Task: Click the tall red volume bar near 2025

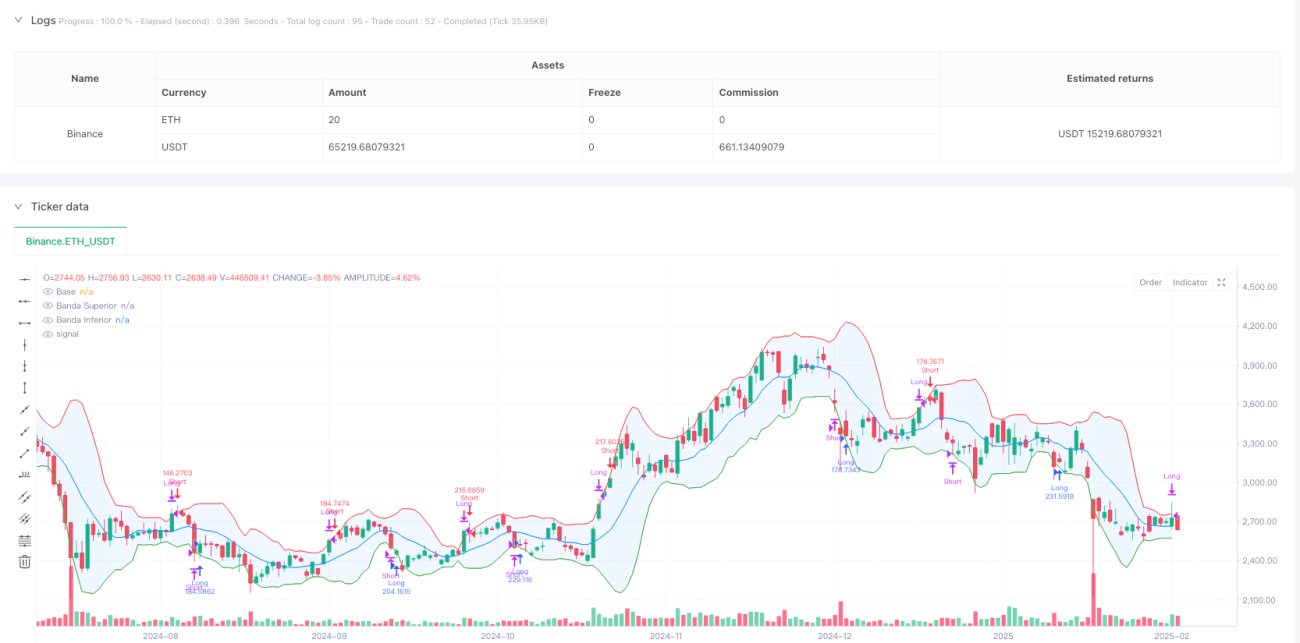Action: coord(1094,599)
